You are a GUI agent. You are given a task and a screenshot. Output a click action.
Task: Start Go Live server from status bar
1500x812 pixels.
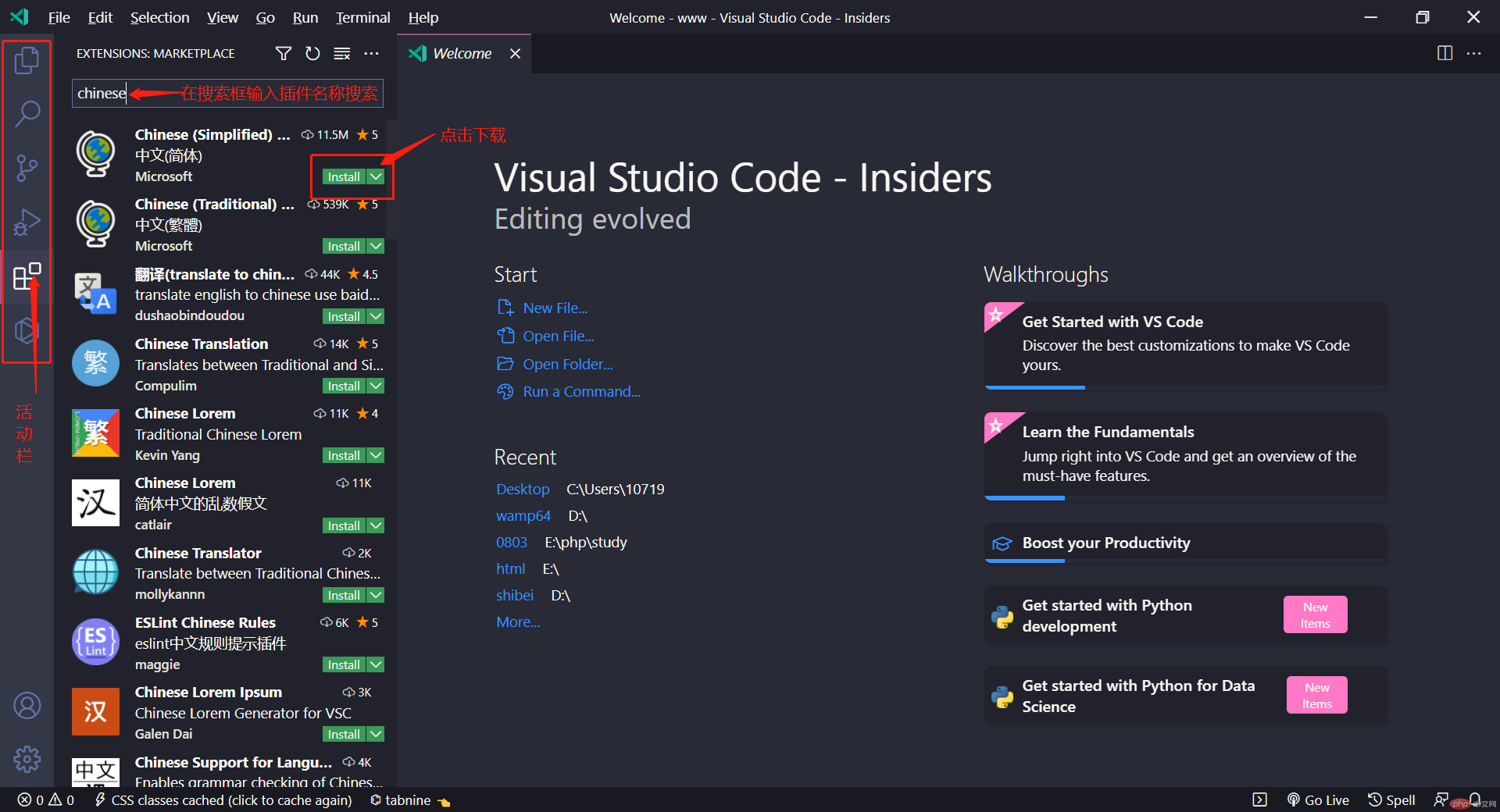1317,800
